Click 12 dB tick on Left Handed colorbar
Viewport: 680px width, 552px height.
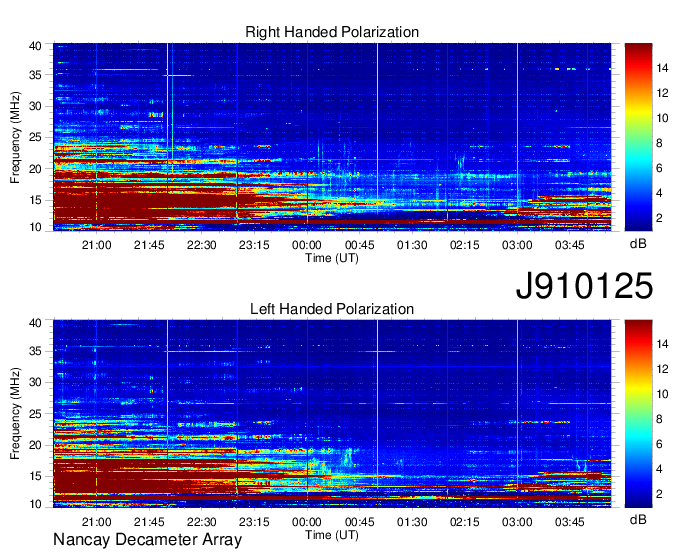coord(662,369)
